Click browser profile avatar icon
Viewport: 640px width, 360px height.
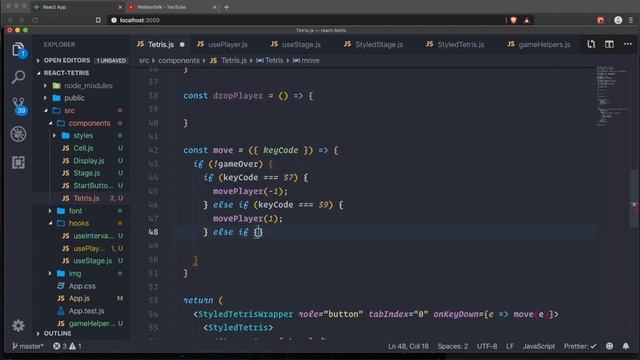coord(618,20)
